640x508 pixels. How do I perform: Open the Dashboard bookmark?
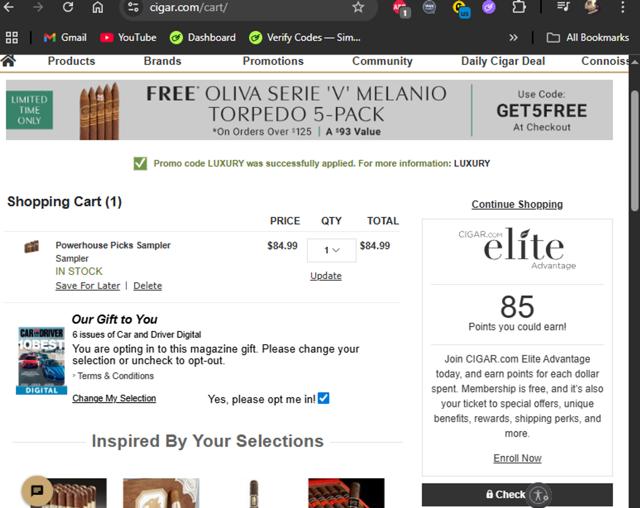tap(203, 38)
